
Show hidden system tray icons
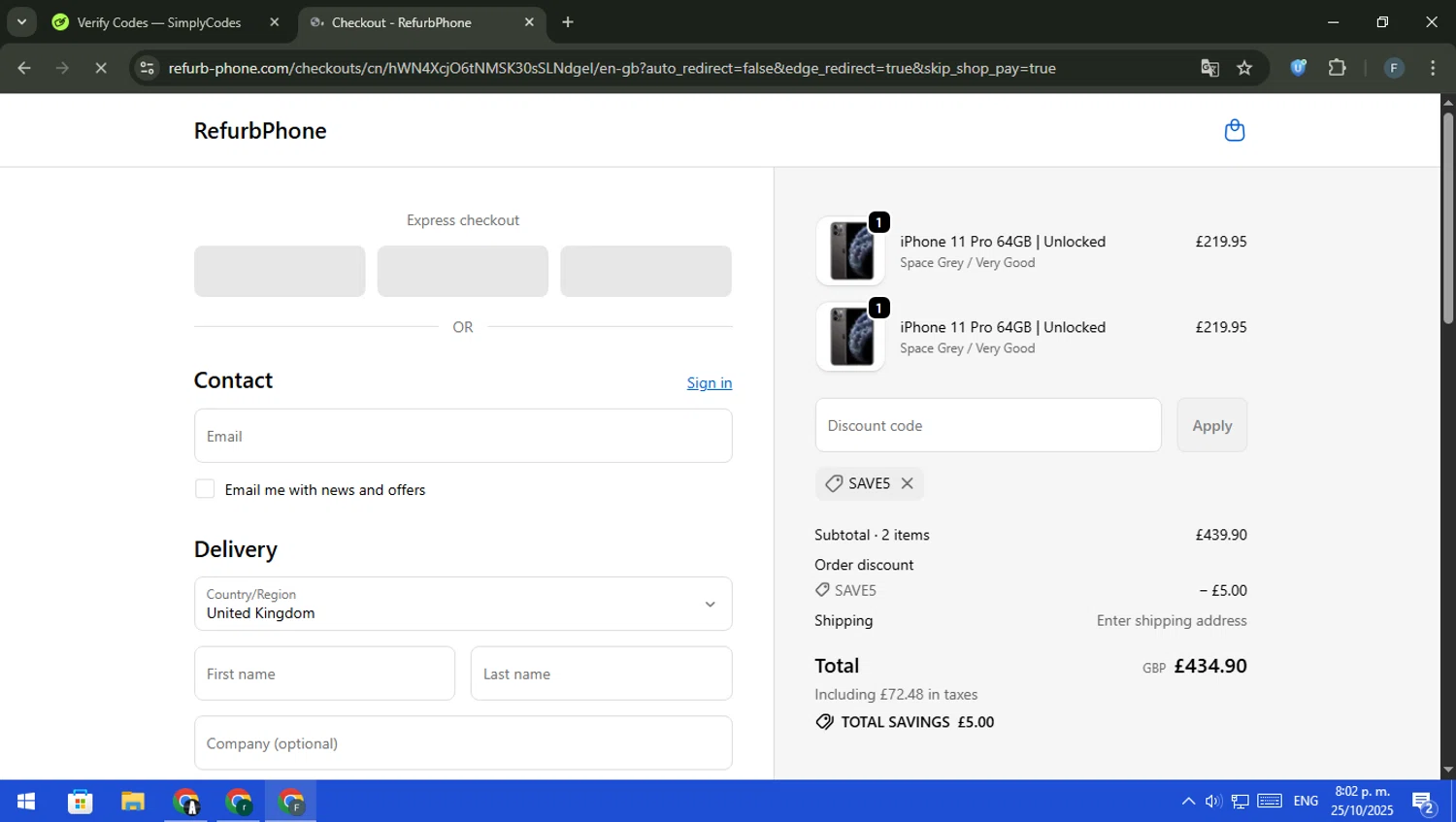[1188, 802]
